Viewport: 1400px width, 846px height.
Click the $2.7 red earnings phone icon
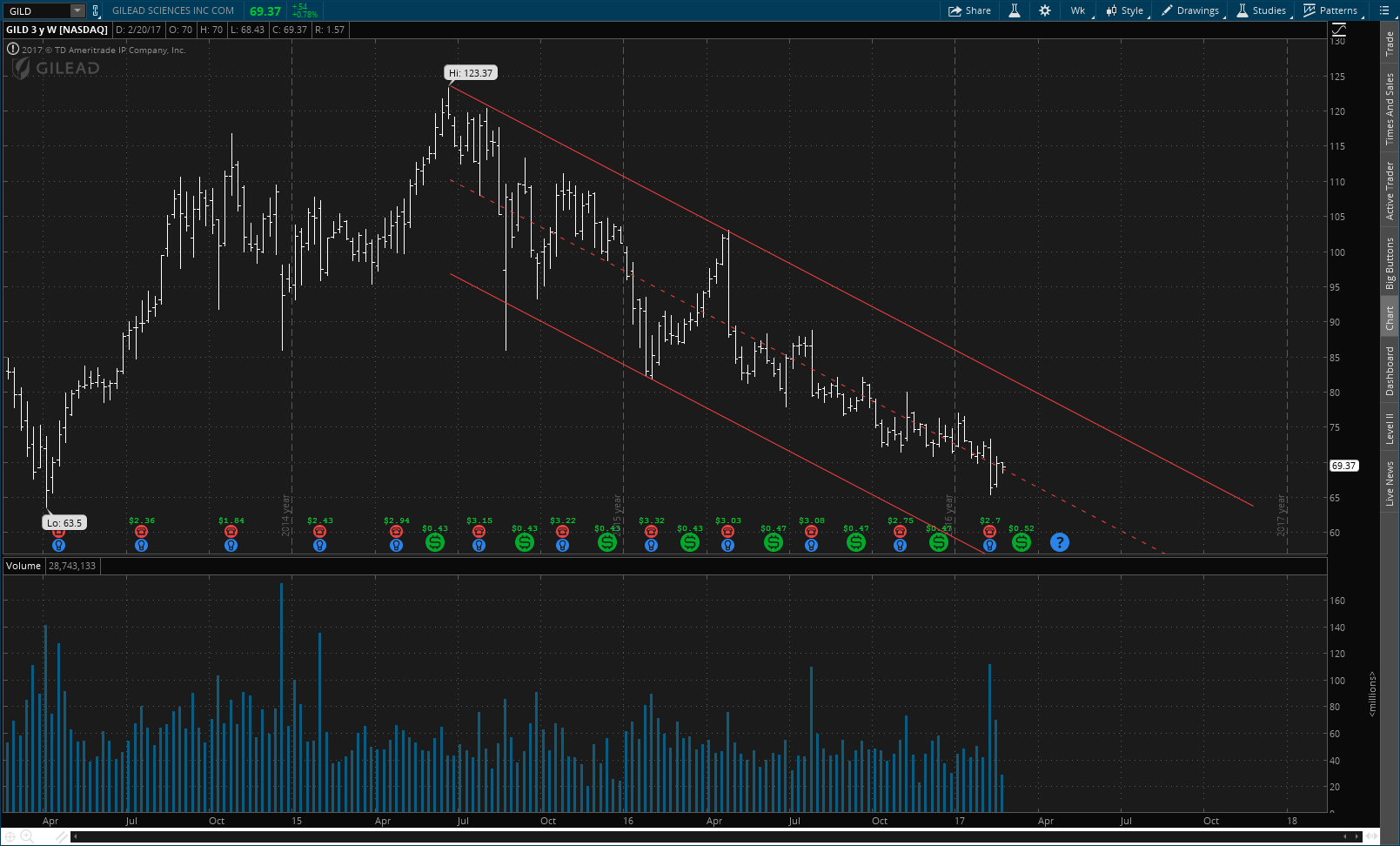[x=989, y=532]
